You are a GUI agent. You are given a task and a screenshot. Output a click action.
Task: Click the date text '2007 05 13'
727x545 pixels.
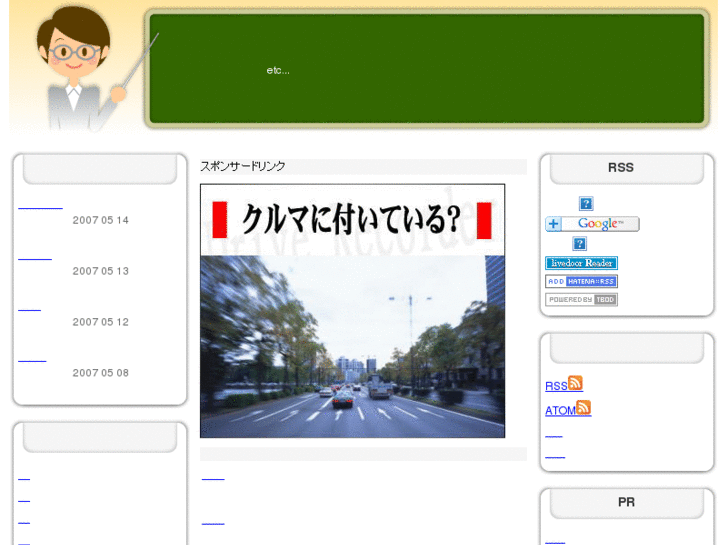click(x=101, y=271)
